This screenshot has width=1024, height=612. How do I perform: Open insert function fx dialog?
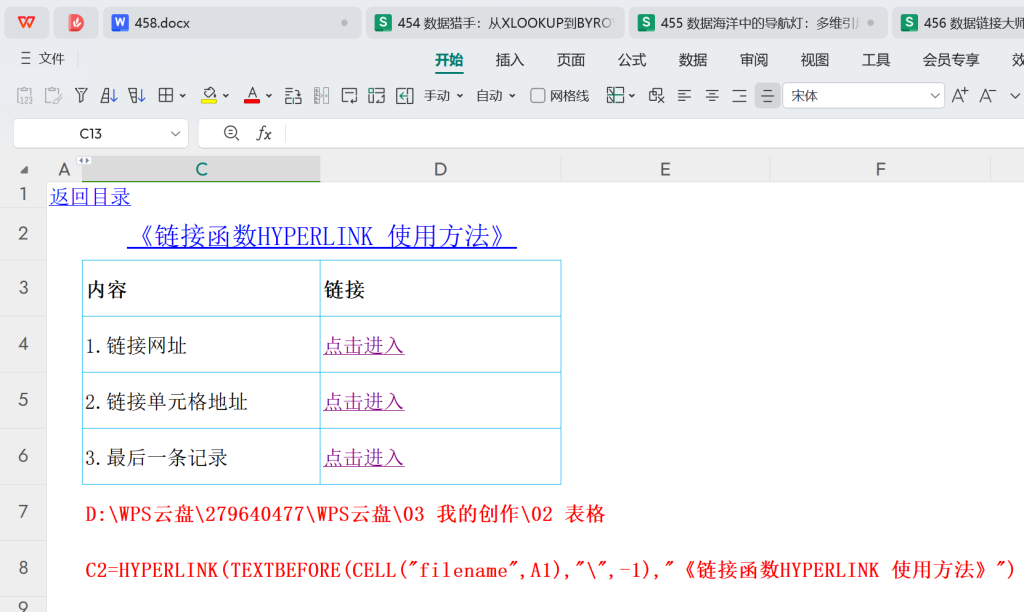coord(263,133)
